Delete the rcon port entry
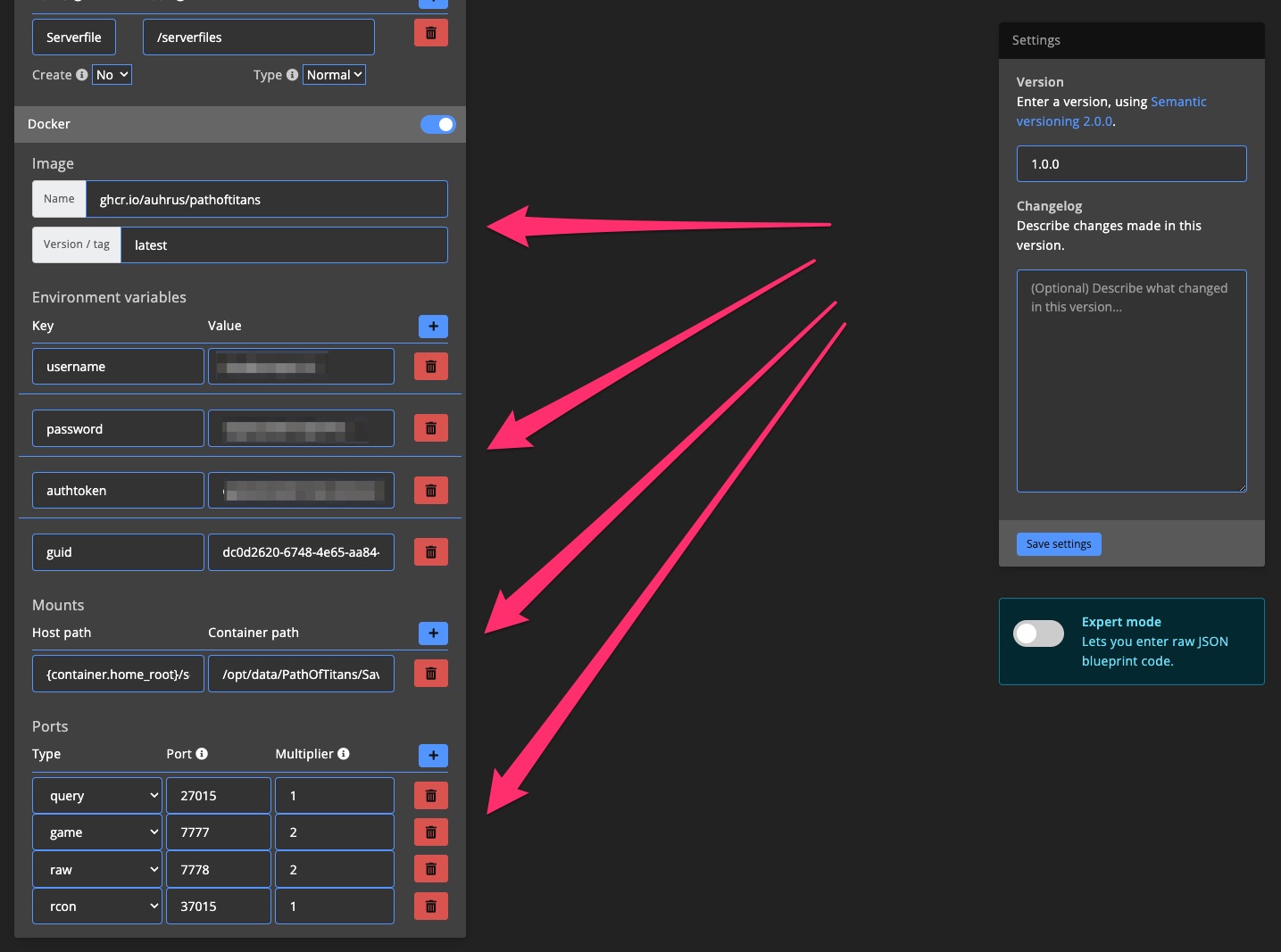Viewport: 1281px width, 952px height. tap(430, 906)
